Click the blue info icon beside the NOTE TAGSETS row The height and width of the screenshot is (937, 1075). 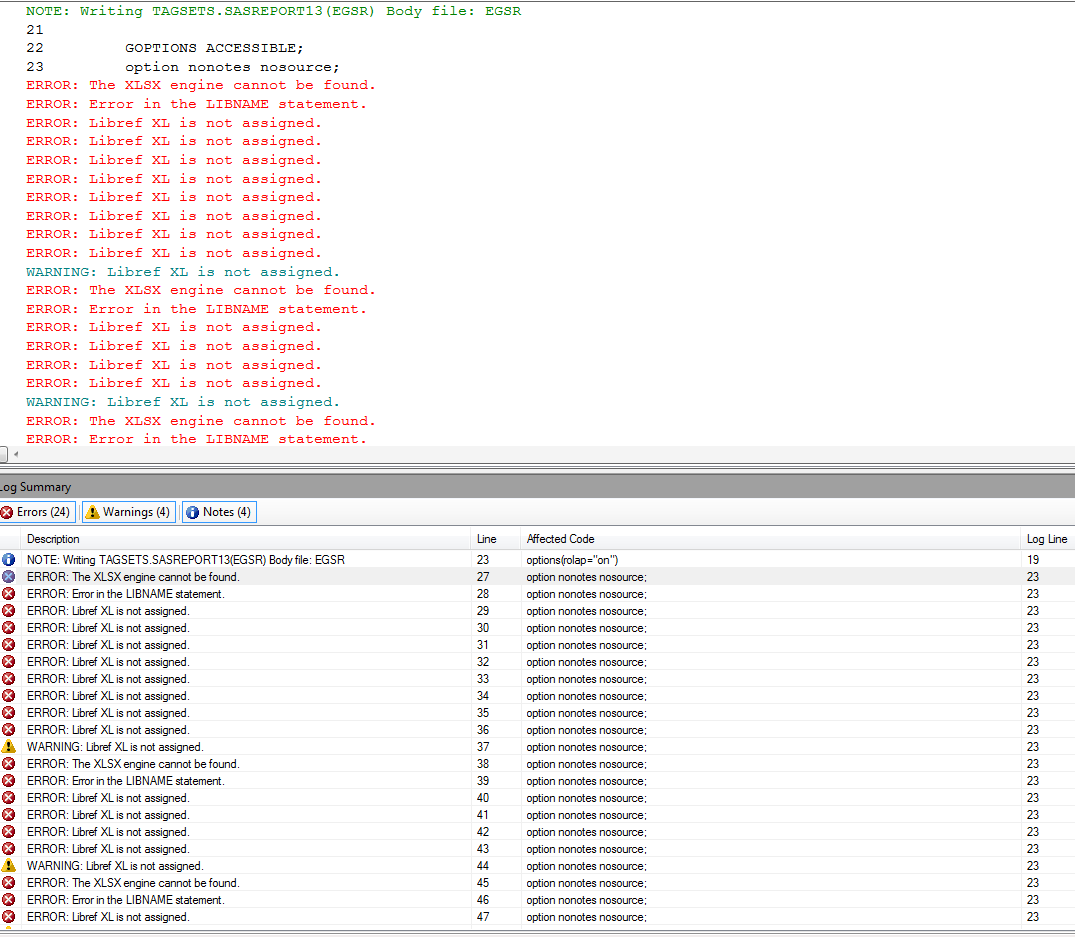pyautogui.click(x=9, y=560)
